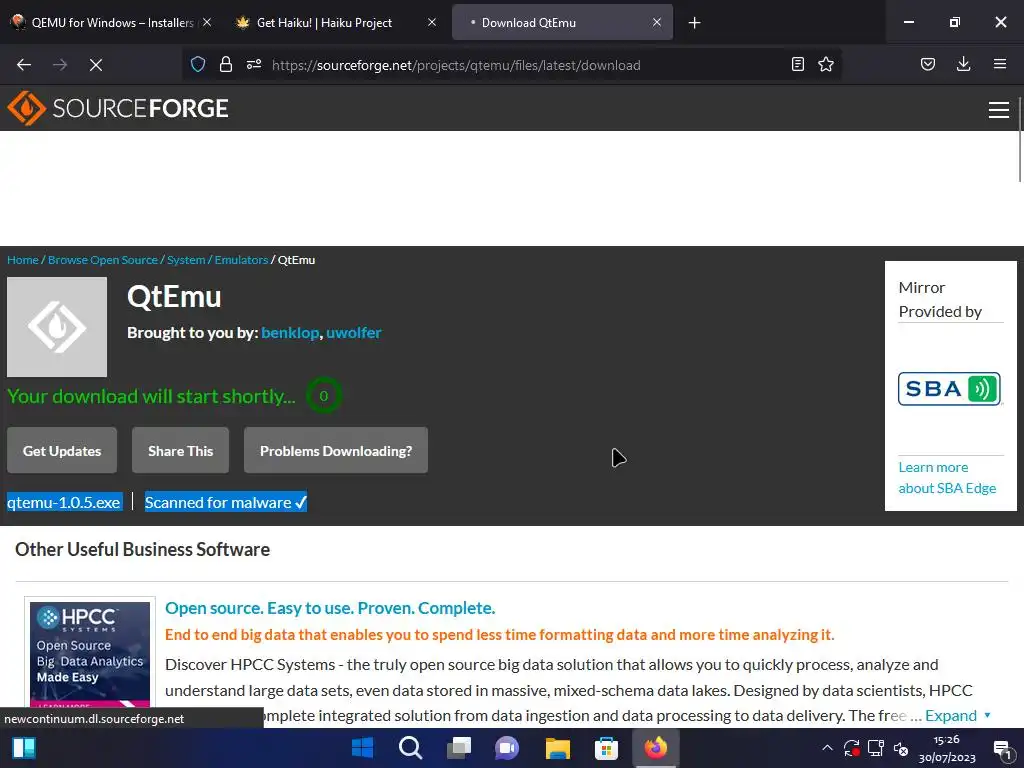Click the network tray icon
1024x768 pixels.
(x=876, y=748)
